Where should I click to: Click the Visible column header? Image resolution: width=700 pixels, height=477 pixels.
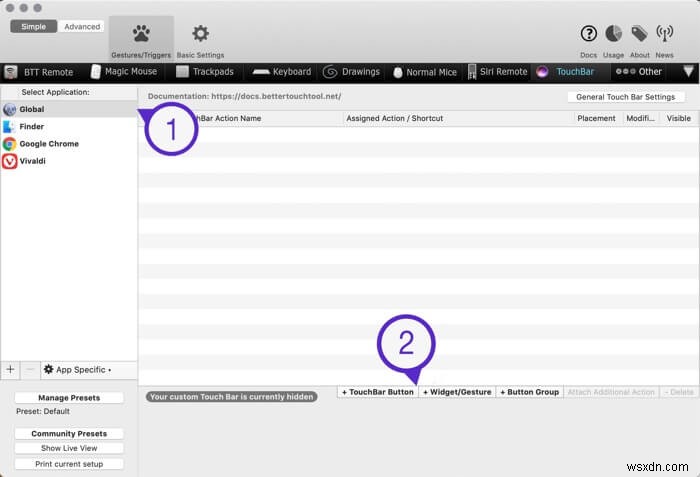click(x=679, y=118)
